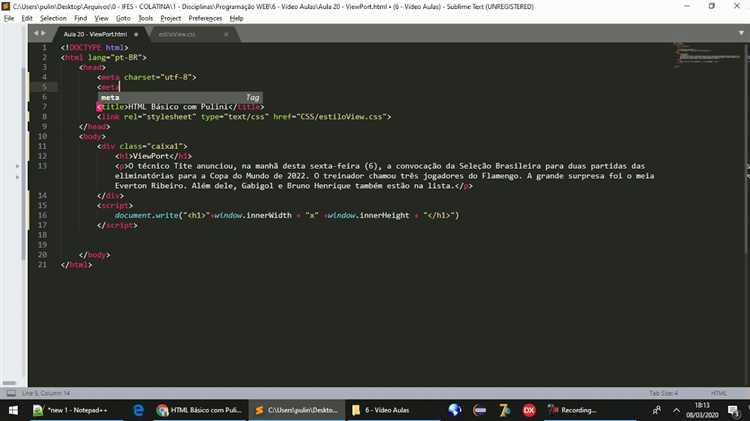This screenshot has height=421, width=750.
Task: Click the paragraph starting O técnico Tite
Action: pos(385,176)
